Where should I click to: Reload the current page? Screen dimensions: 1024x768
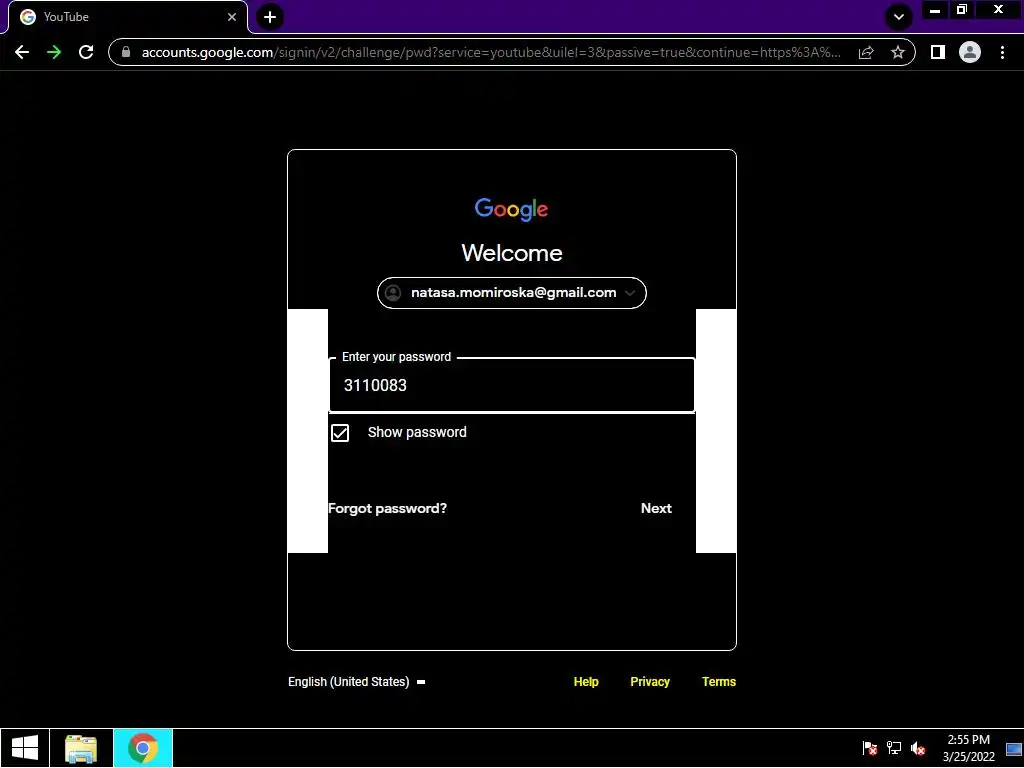[x=86, y=52]
